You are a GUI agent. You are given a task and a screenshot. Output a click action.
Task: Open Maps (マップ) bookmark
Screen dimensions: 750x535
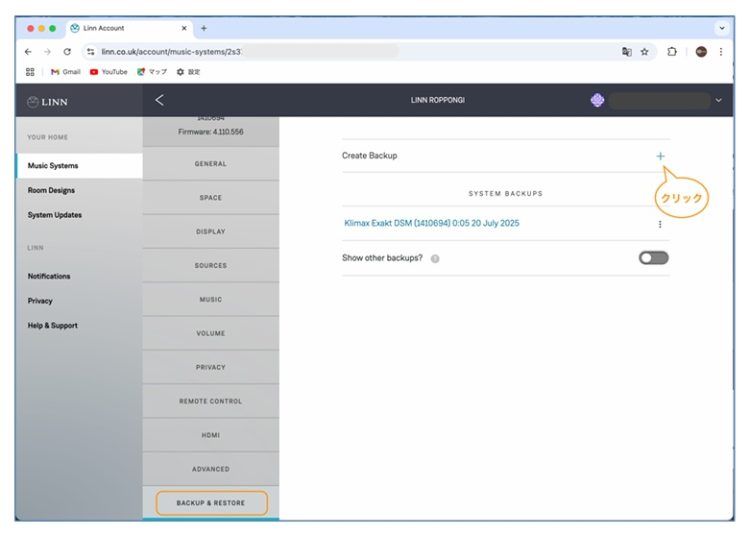click(x=152, y=72)
